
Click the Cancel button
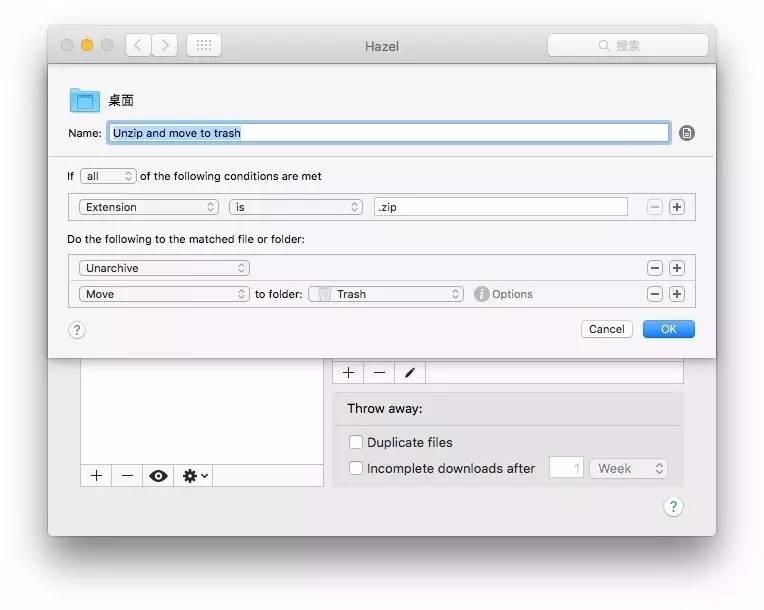[x=607, y=329]
